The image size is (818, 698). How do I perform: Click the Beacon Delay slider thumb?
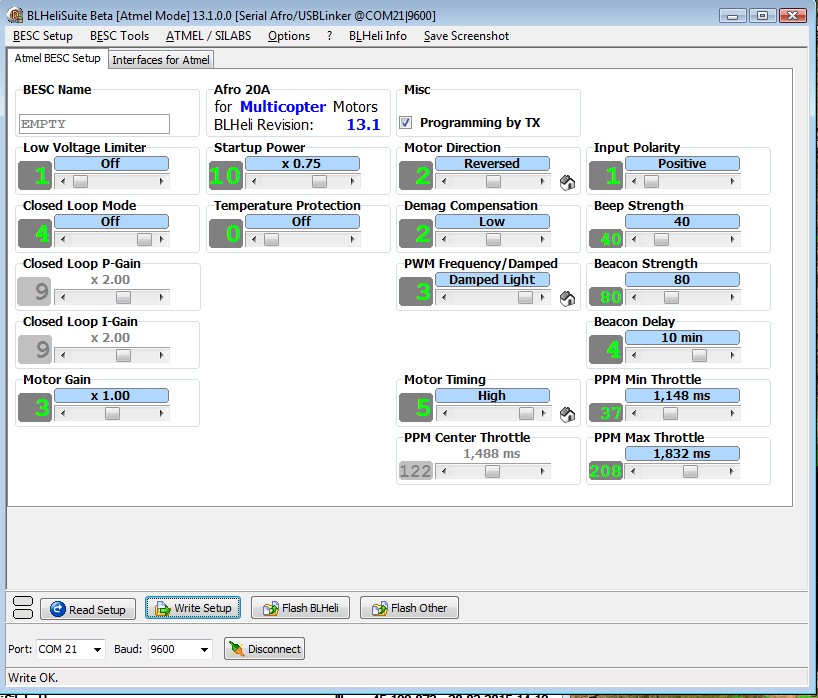click(700, 356)
